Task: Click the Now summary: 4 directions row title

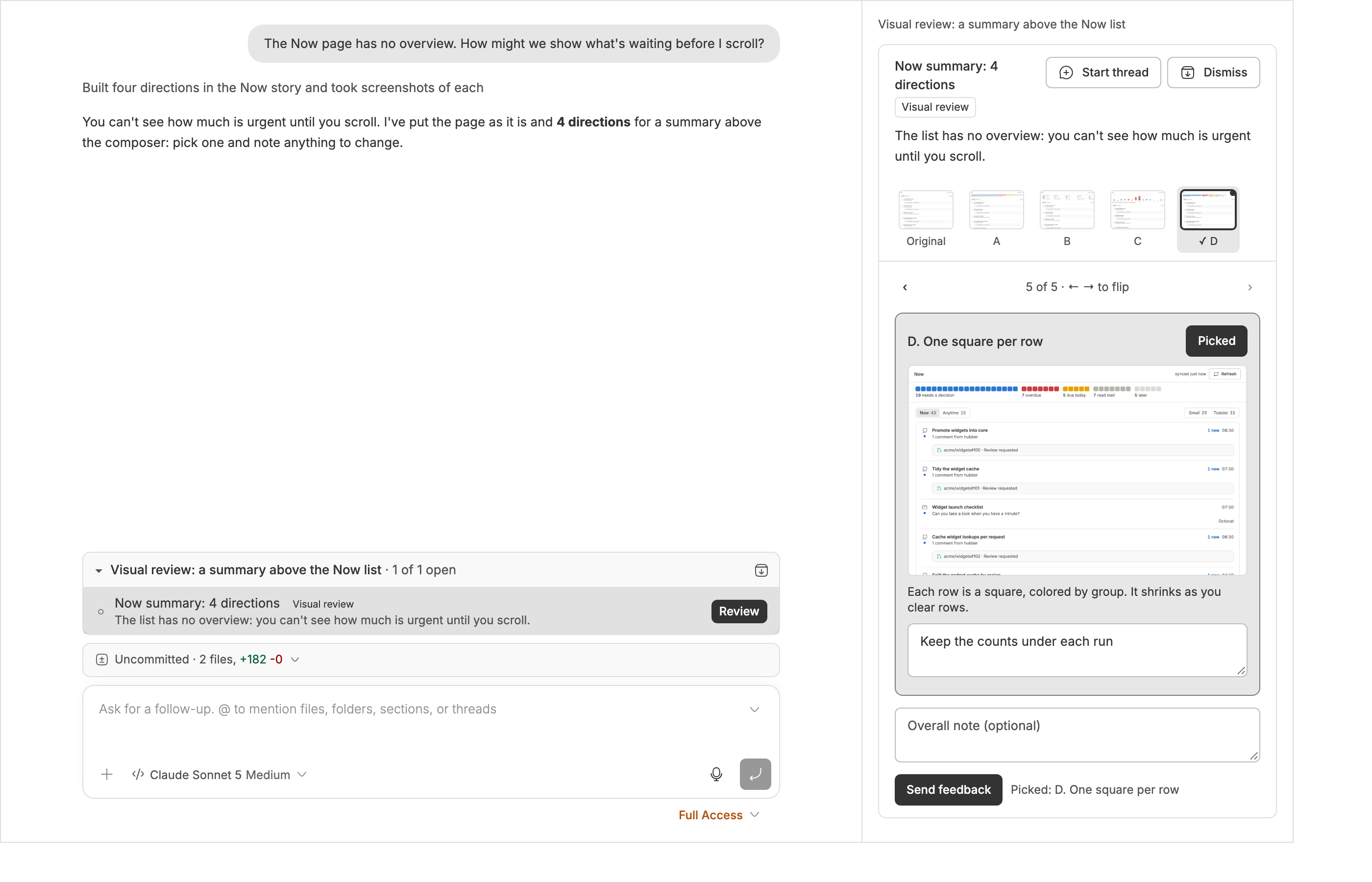Action: [197, 603]
